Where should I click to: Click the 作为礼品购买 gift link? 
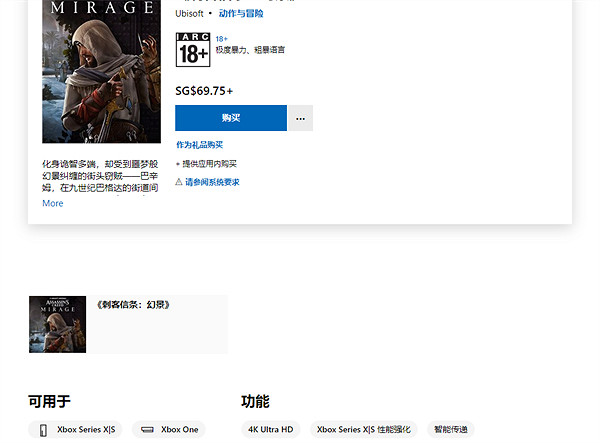tap(199, 145)
